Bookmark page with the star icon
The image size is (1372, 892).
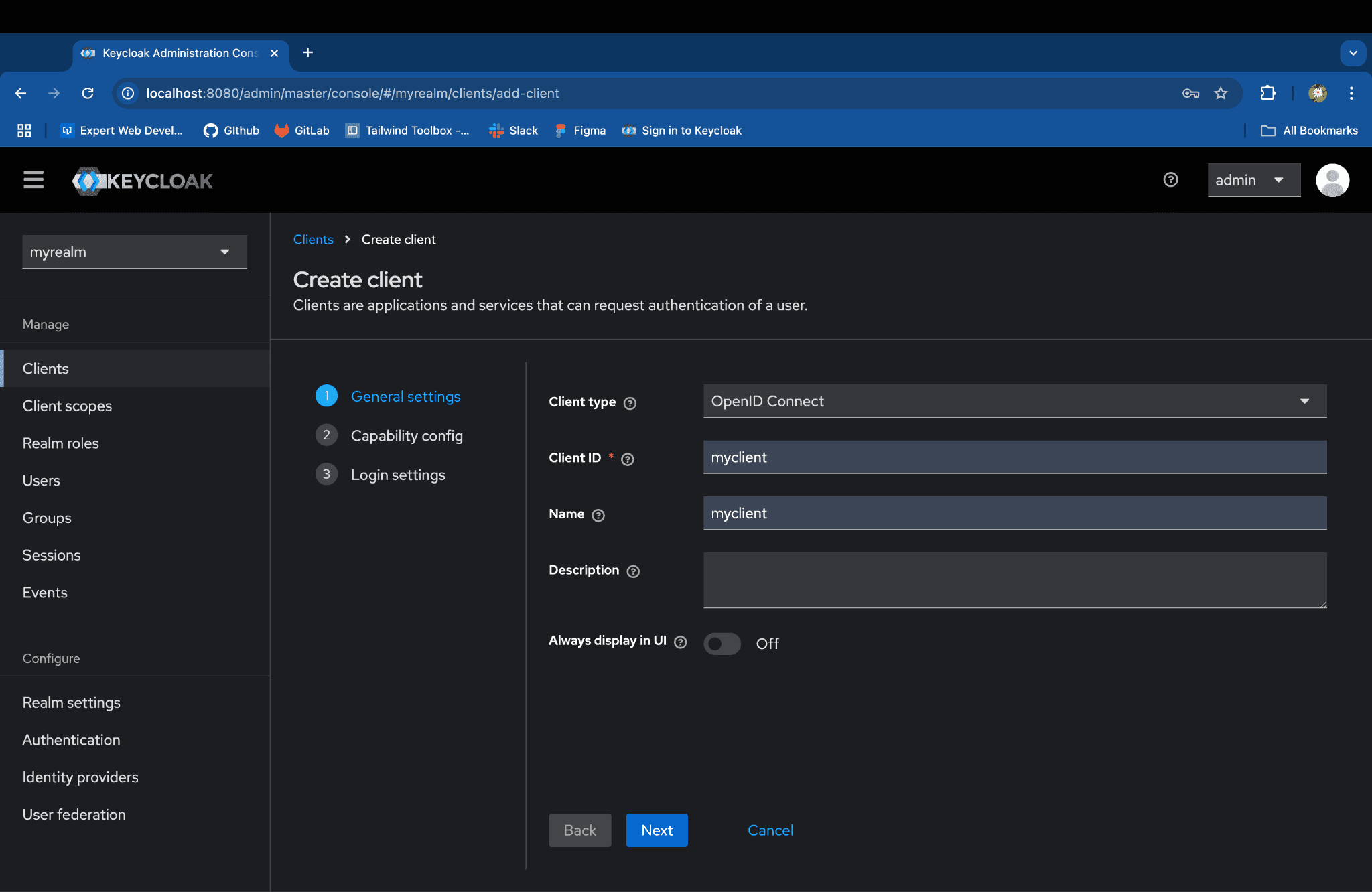(1221, 93)
